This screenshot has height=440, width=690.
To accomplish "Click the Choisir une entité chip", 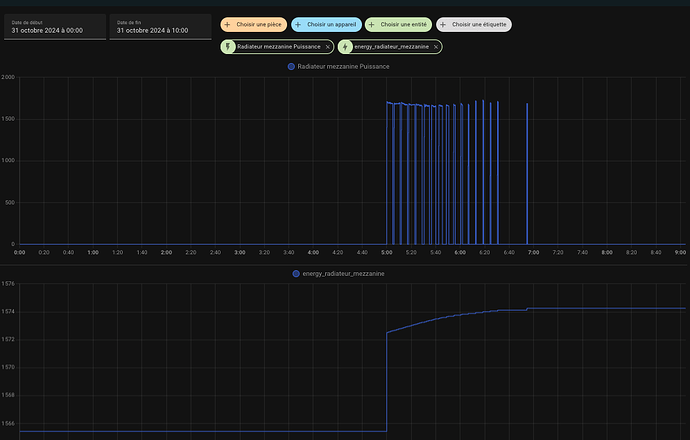I will point(398,25).
